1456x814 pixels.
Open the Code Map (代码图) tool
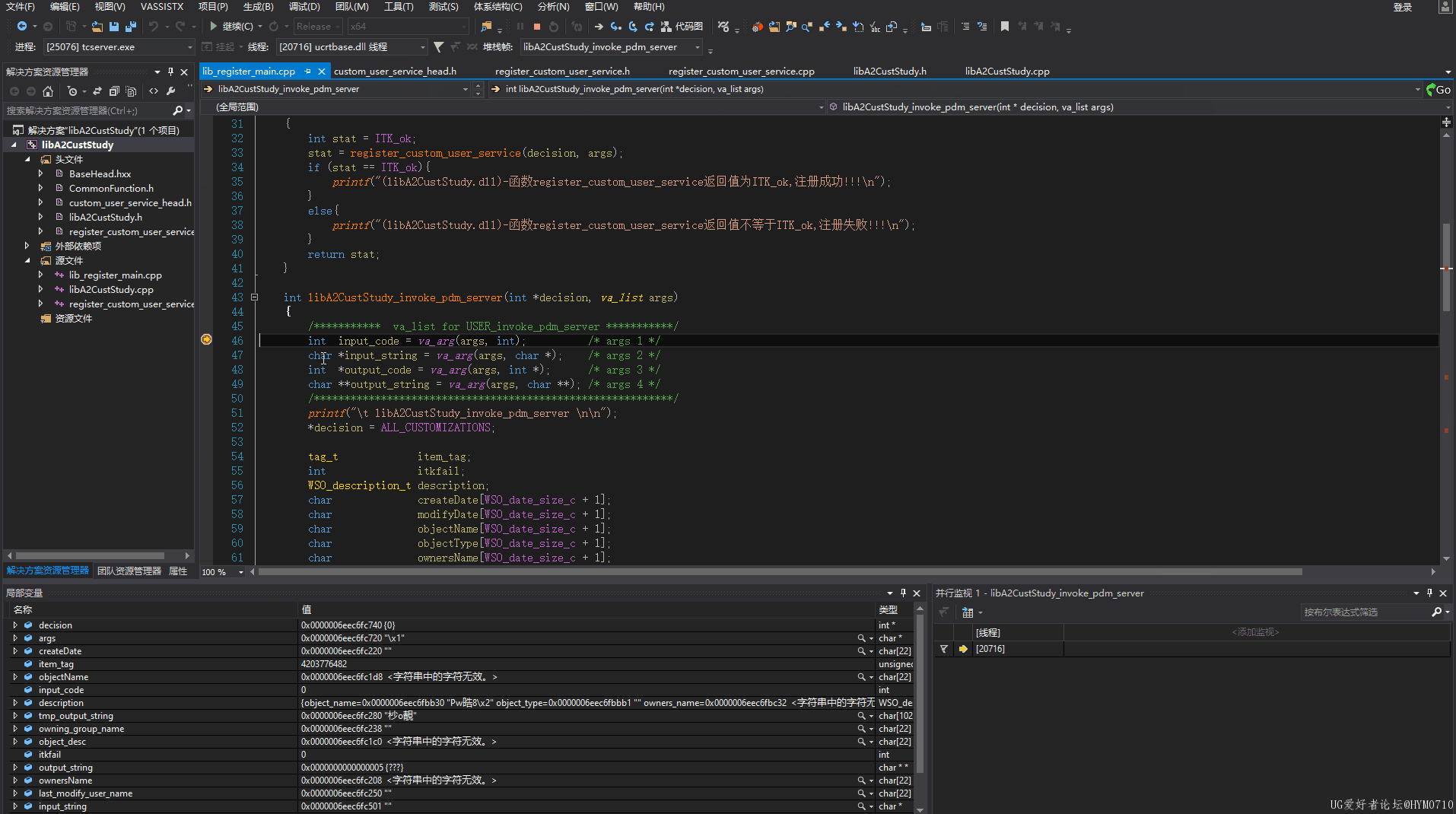click(682, 27)
